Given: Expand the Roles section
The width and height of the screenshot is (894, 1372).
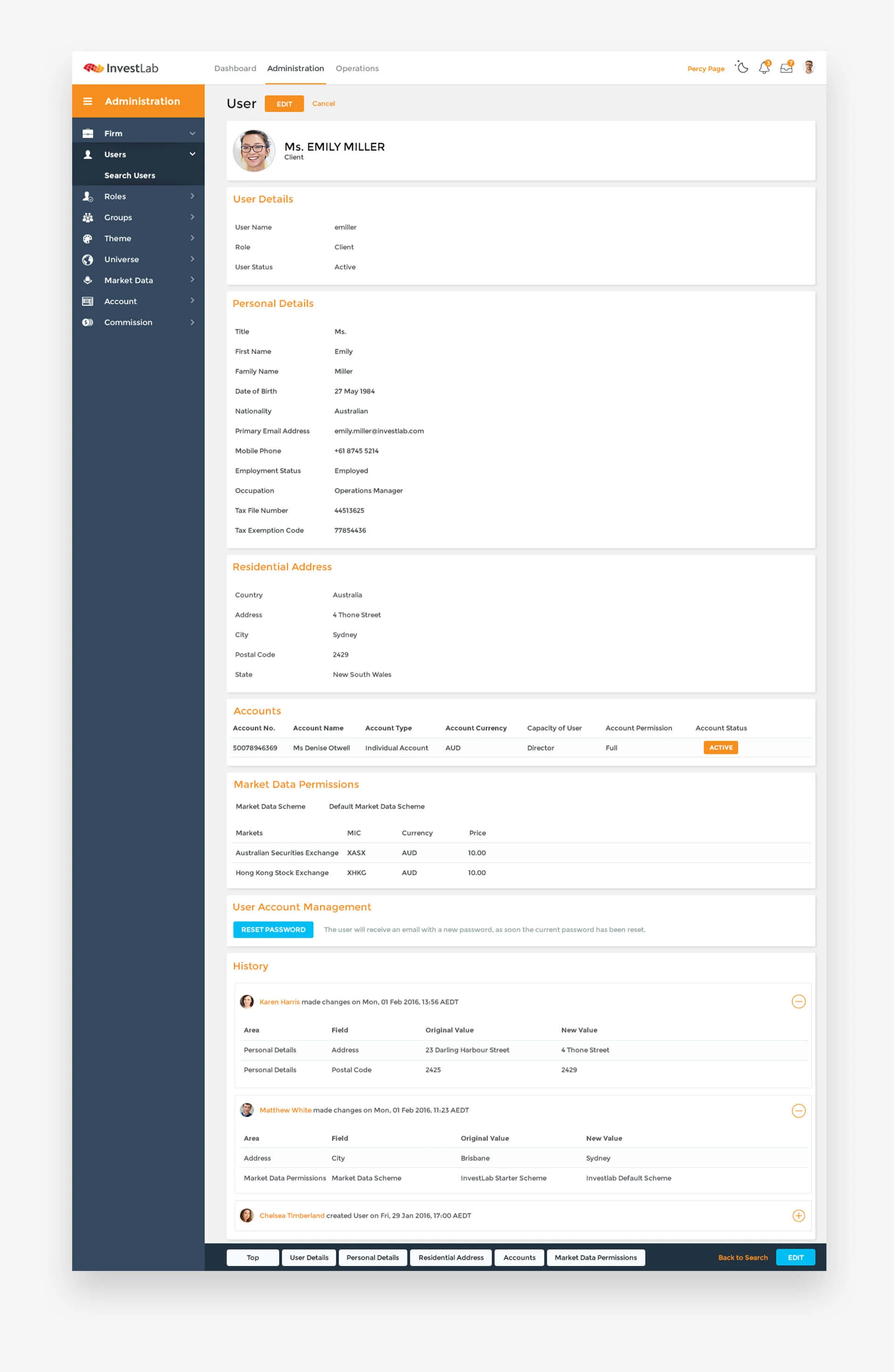Looking at the screenshot, I should [192, 196].
